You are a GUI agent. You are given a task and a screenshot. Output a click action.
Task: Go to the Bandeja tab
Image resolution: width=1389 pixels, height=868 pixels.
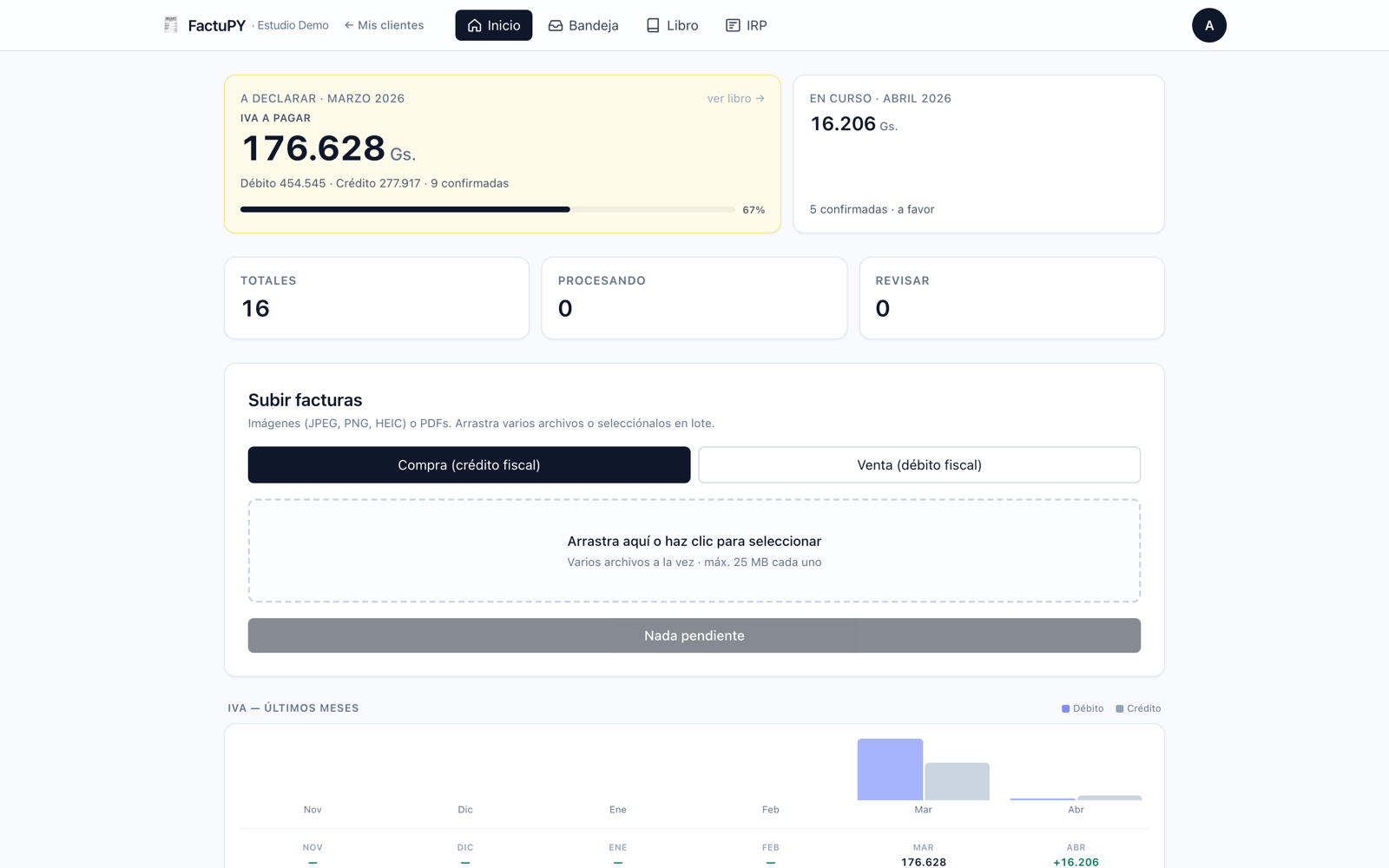[x=583, y=25]
